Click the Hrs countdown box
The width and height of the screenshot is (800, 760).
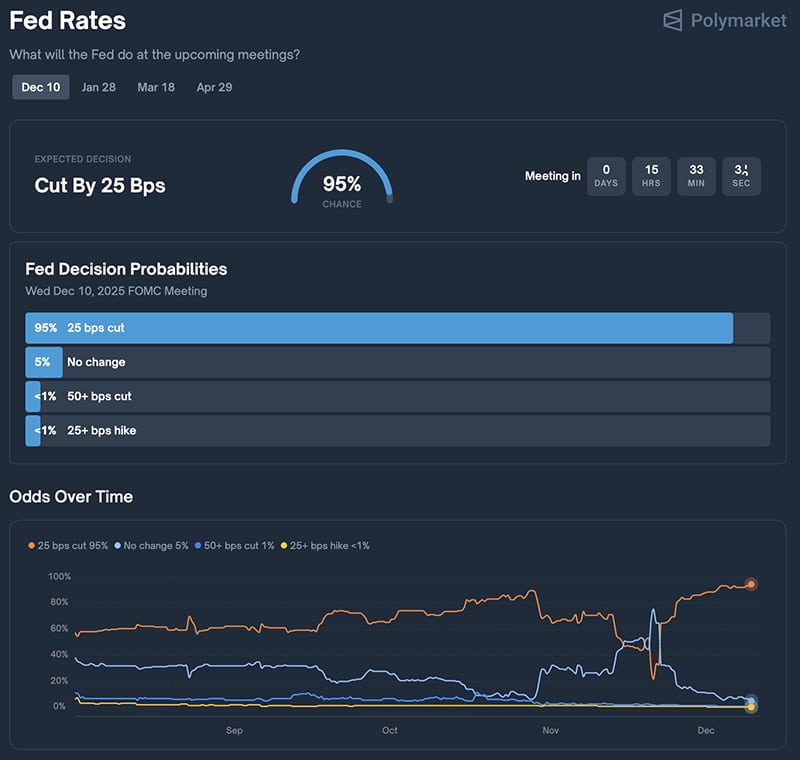coord(651,176)
